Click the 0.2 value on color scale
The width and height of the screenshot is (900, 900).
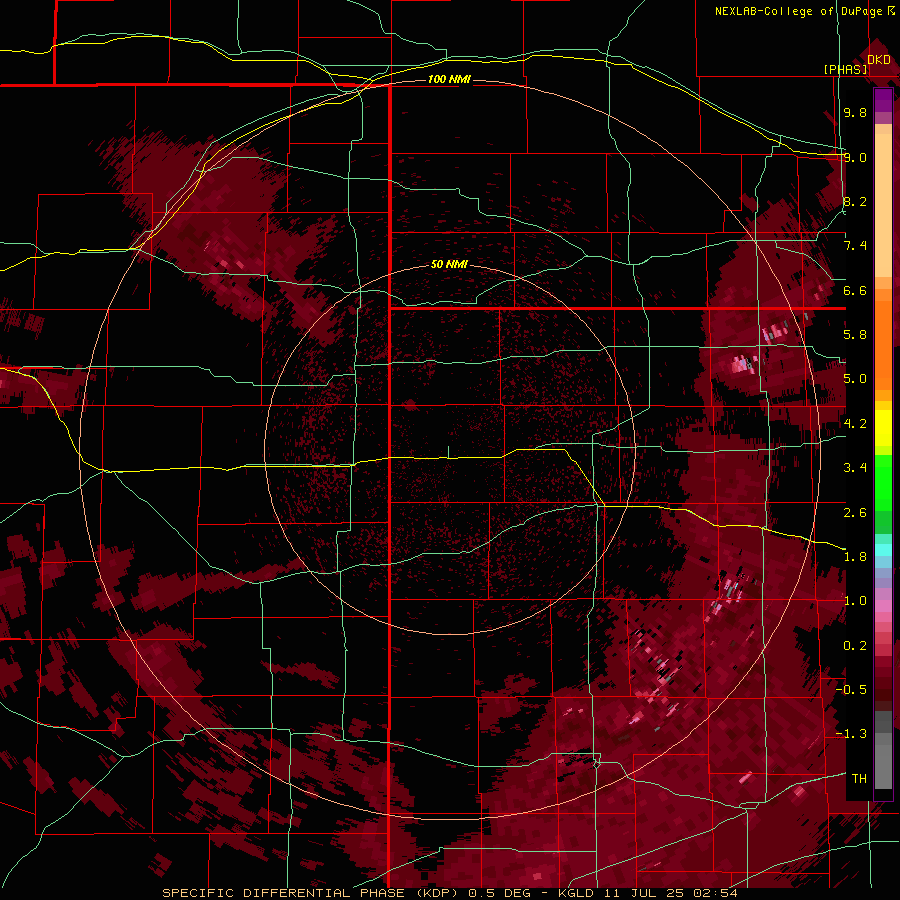coord(855,646)
